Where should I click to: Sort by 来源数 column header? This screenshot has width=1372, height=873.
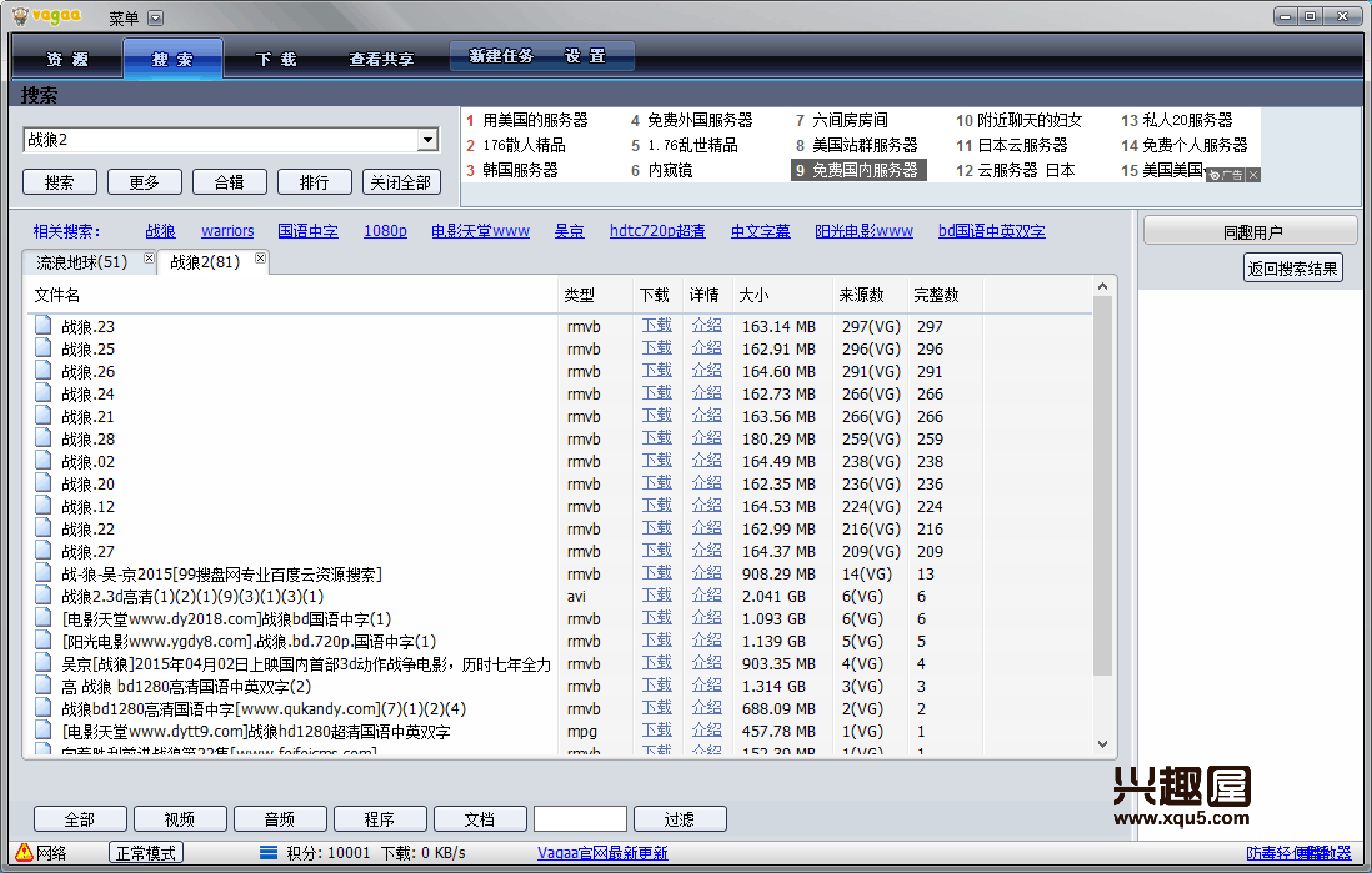[870, 295]
